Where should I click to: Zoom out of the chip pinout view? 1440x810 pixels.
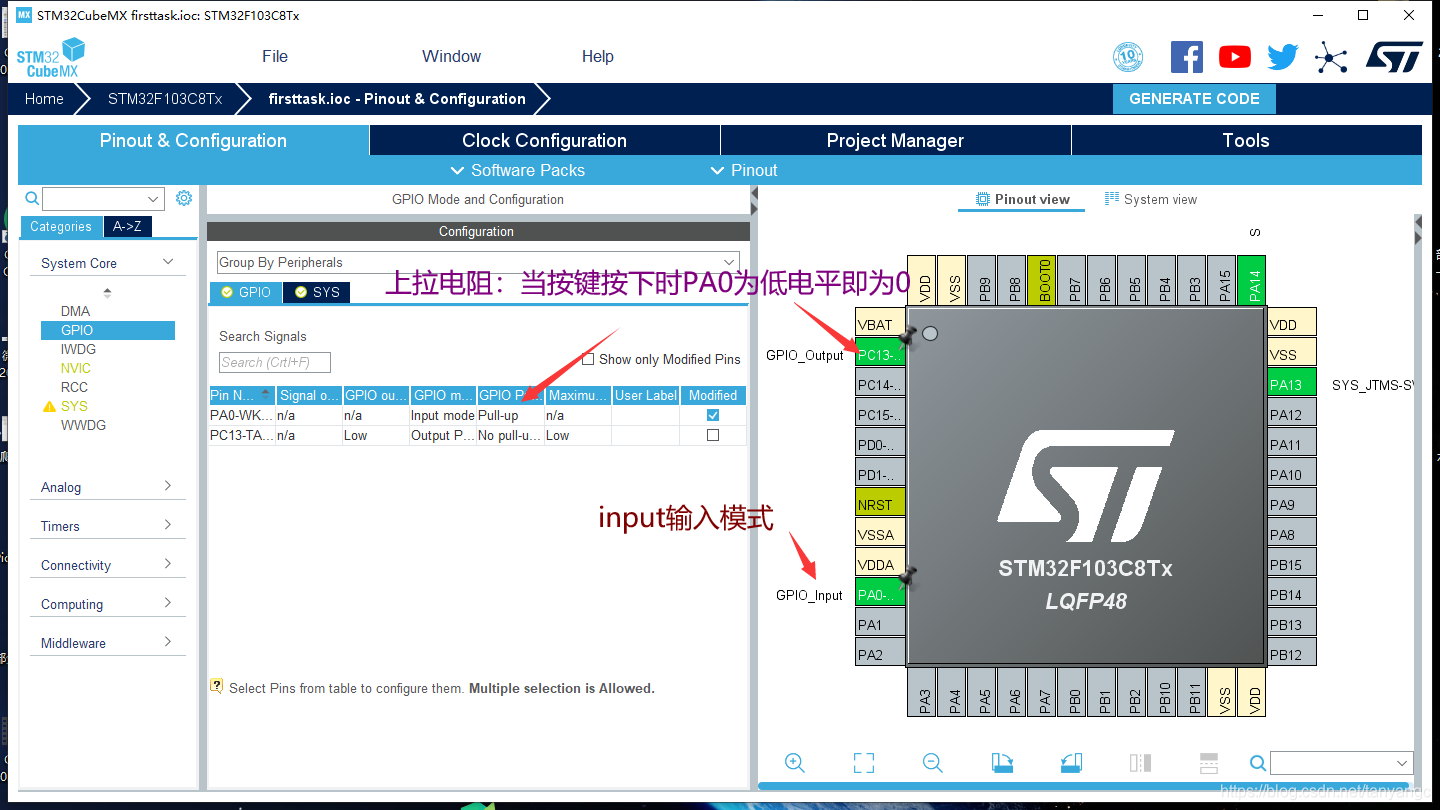(933, 763)
